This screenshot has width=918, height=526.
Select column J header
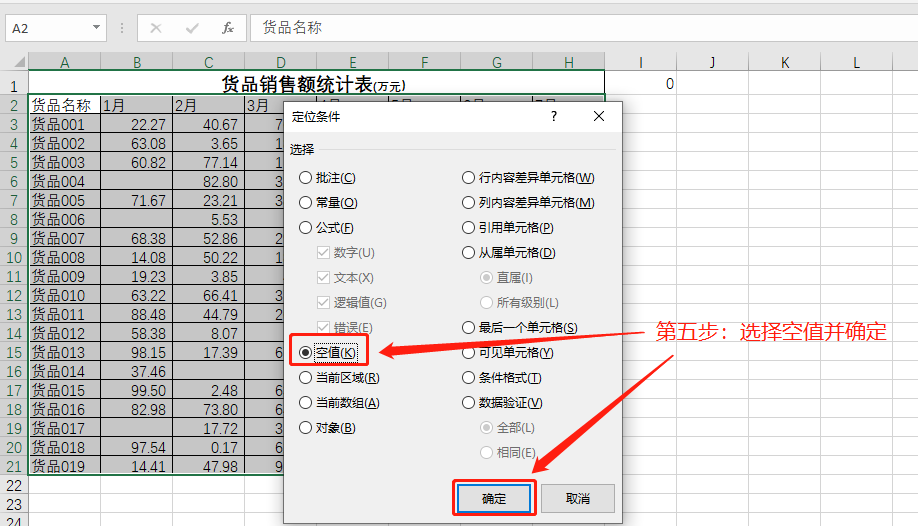pyautogui.click(x=713, y=62)
